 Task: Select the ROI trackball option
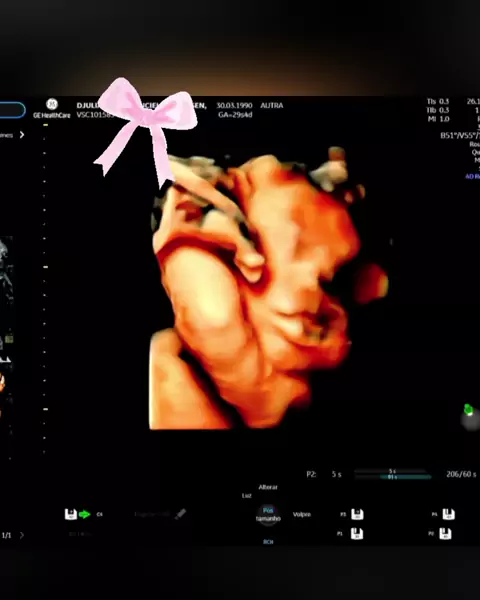pyautogui.click(x=268, y=541)
